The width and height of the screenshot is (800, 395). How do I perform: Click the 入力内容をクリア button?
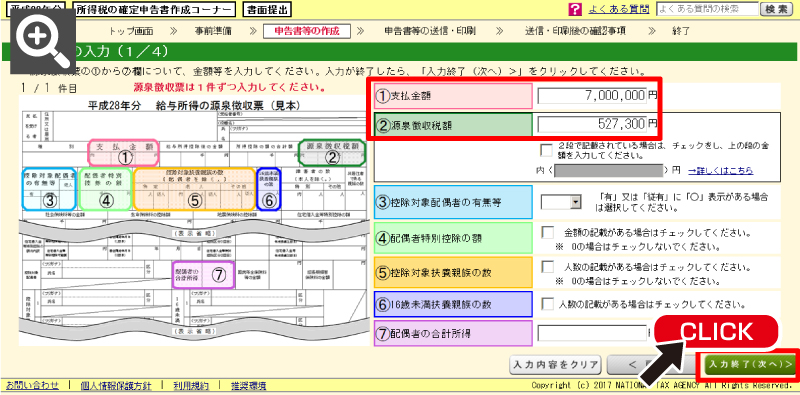pyautogui.click(x=555, y=364)
